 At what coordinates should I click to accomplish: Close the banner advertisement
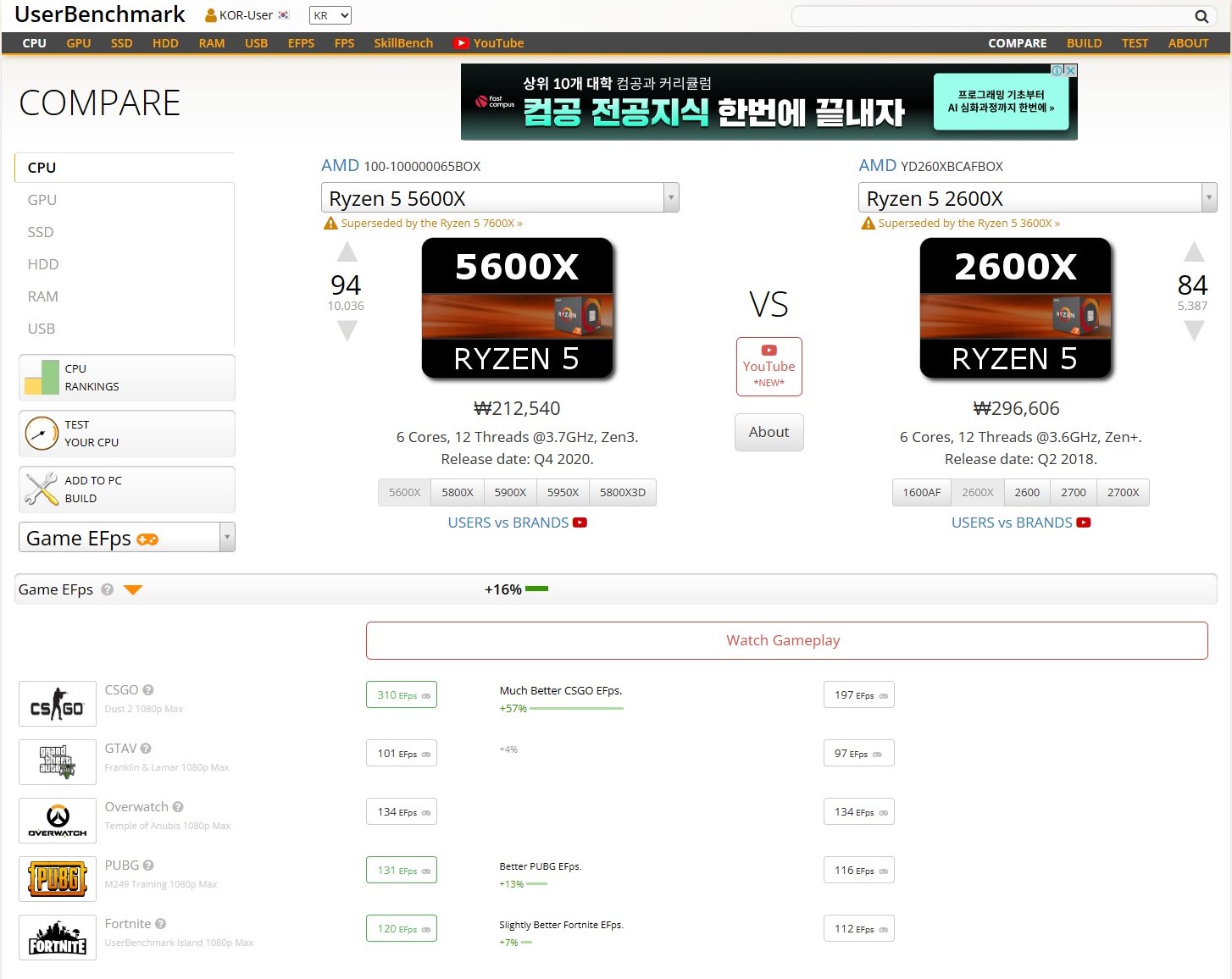coord(1071,70)
